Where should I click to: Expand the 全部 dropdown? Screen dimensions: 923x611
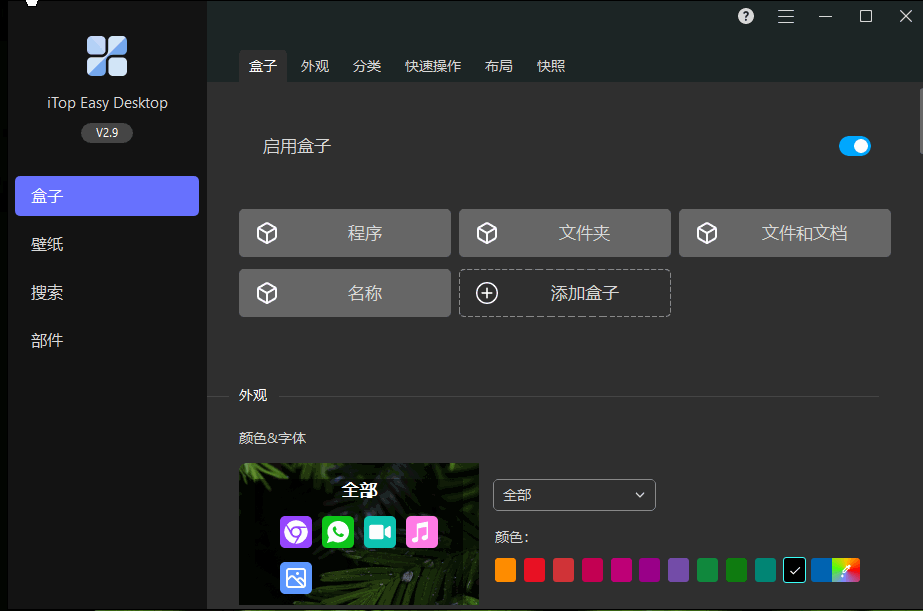574,495
